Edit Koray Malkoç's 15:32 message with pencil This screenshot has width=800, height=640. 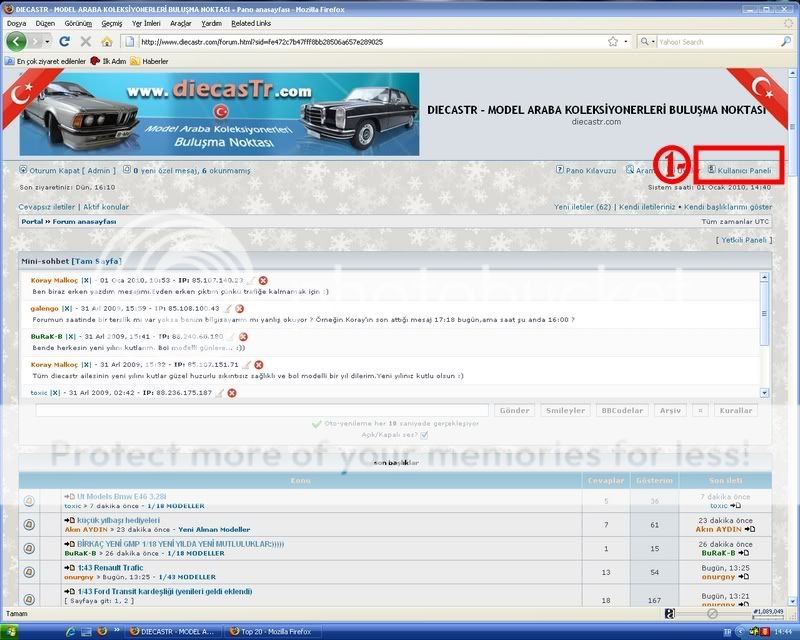[247, 365]
